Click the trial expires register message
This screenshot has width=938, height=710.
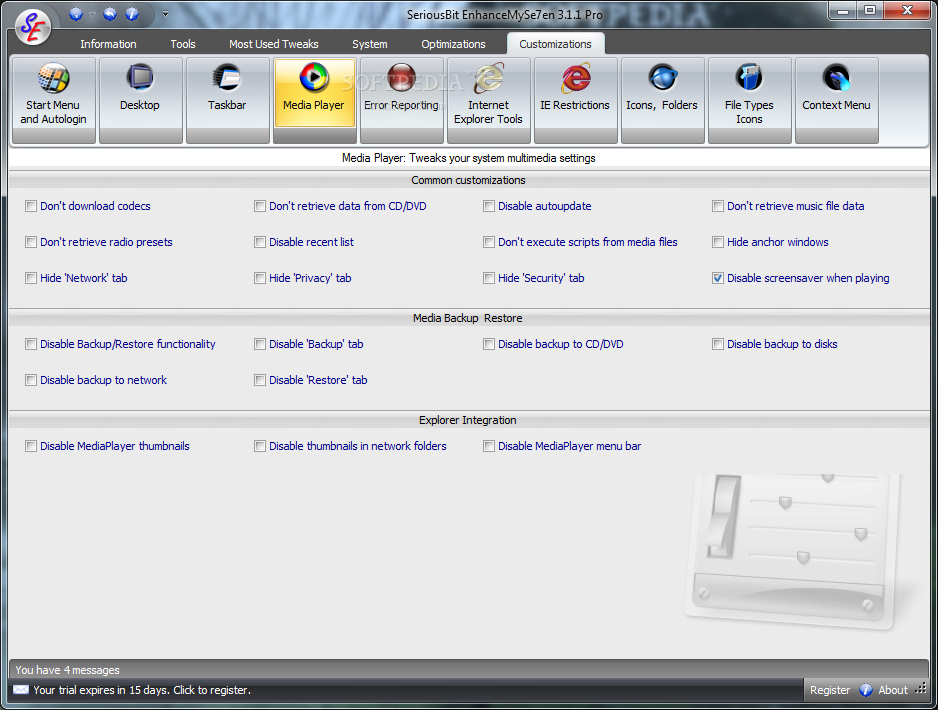click(x=142, y=690)
